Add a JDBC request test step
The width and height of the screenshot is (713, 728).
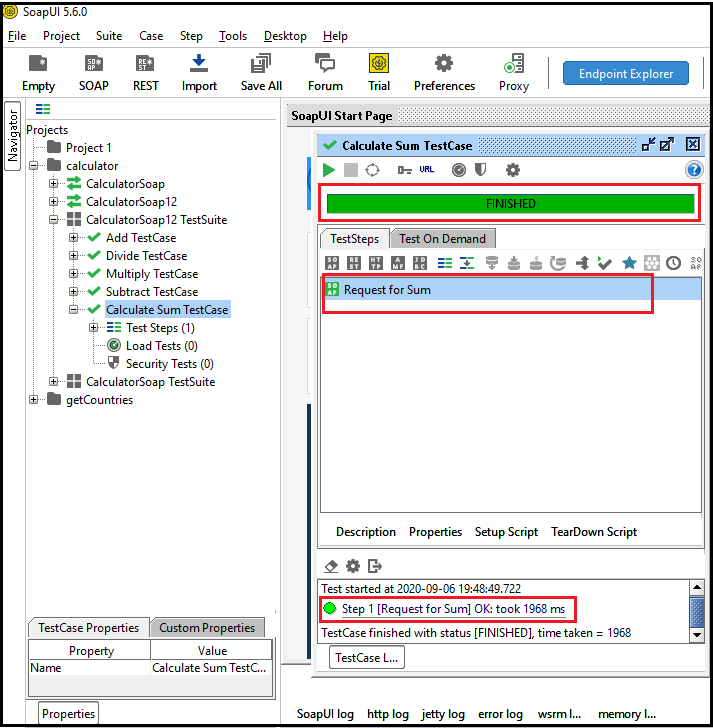(420, 263)
